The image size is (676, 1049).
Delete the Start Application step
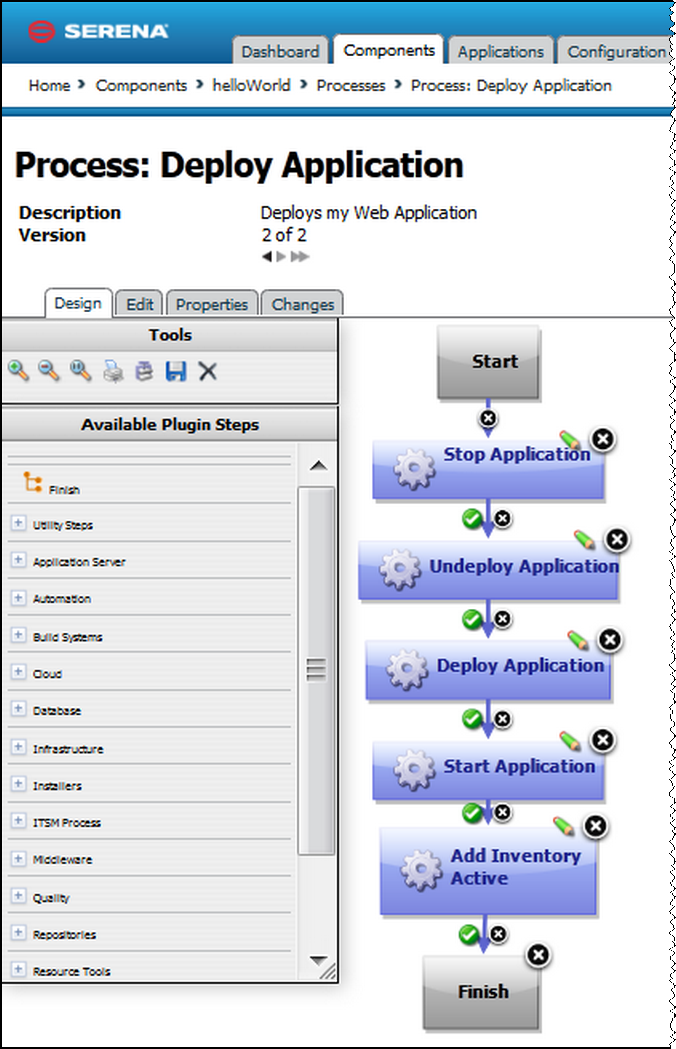(603, 740)
